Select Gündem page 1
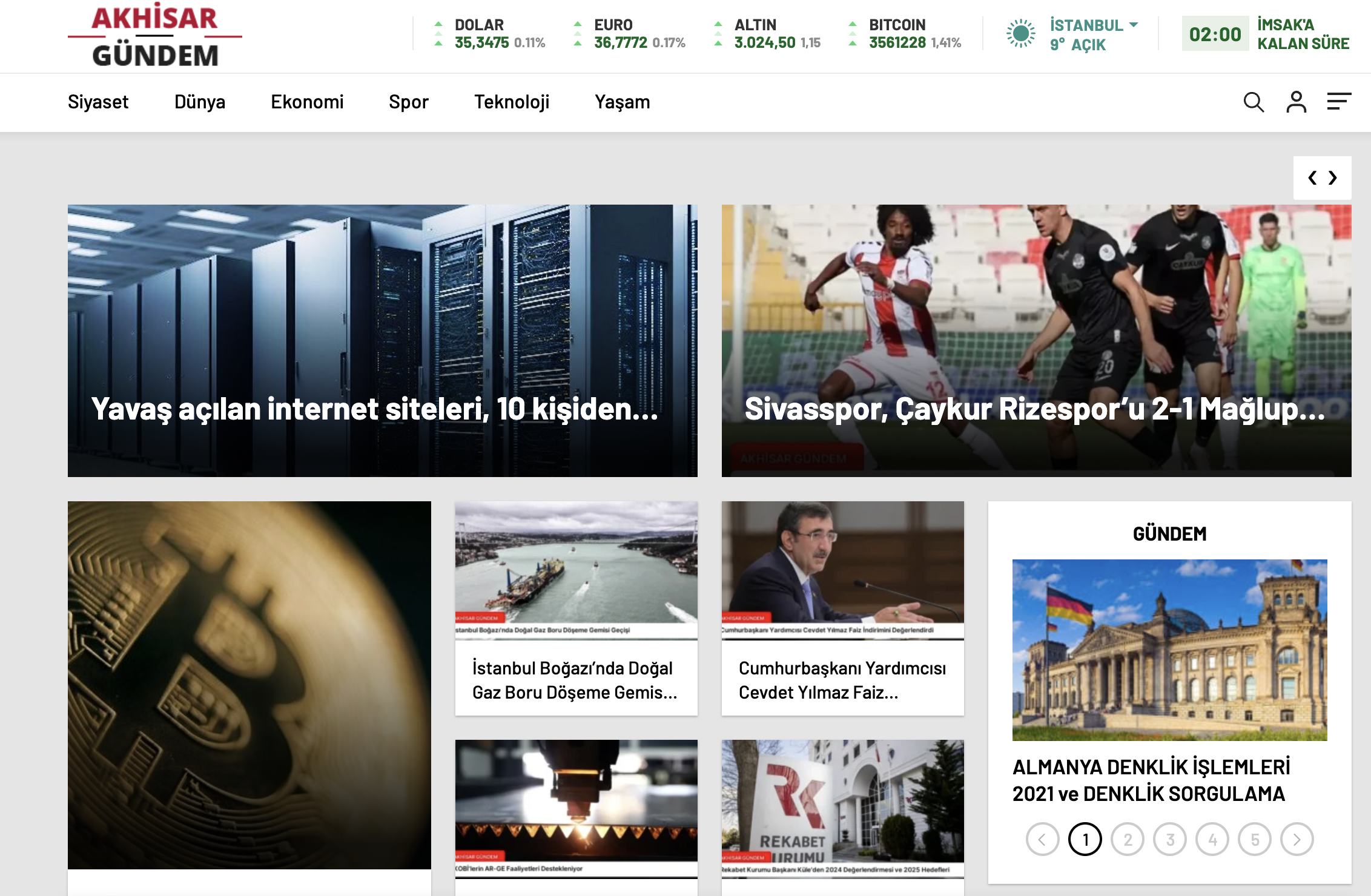This screenshot has width=1371, height=896. coord(1085,839)
